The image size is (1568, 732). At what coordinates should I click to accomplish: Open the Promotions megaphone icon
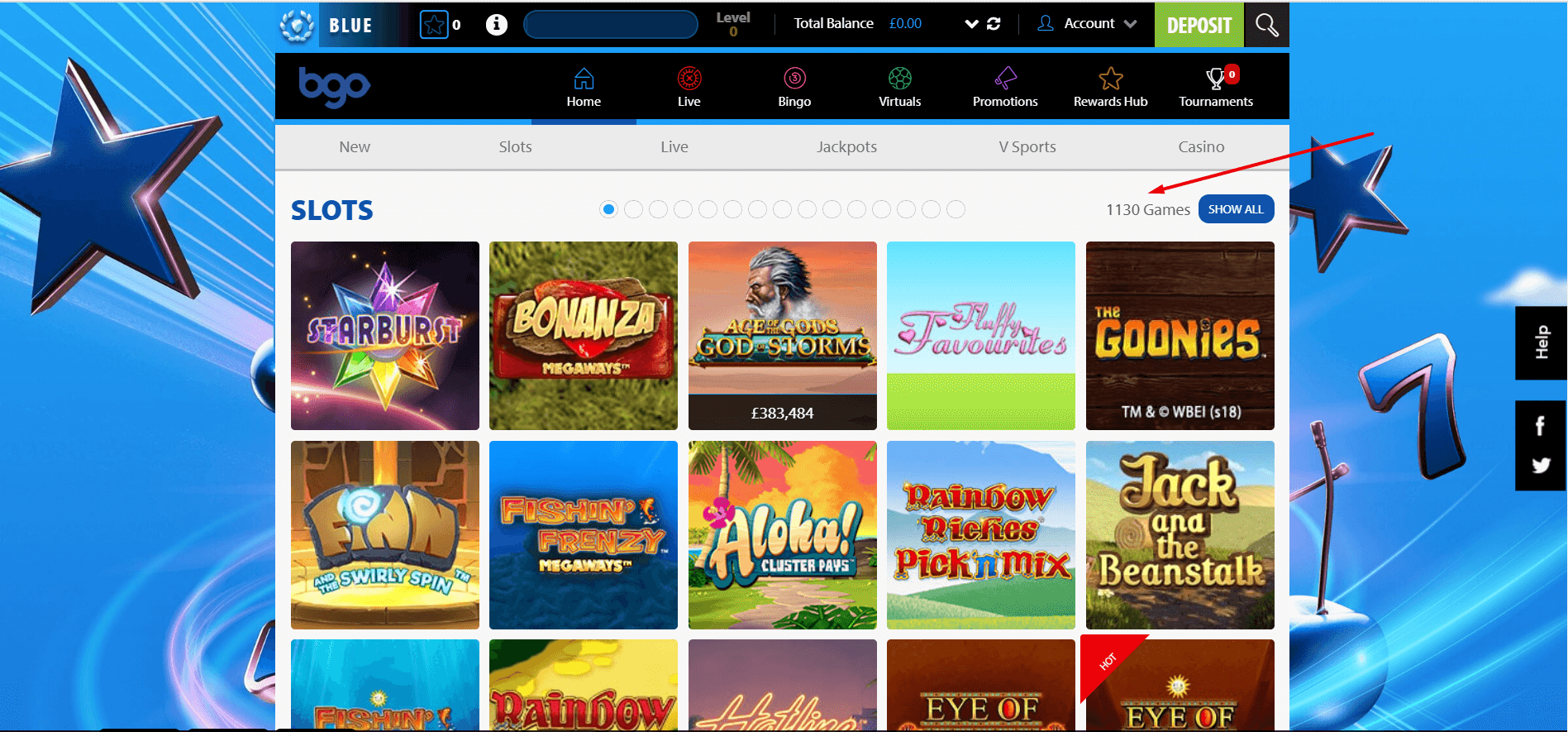point(1005,78)
